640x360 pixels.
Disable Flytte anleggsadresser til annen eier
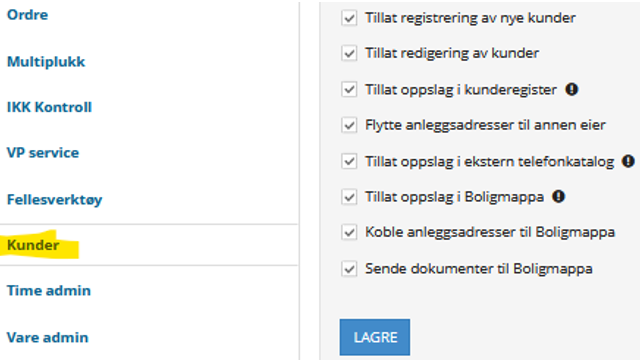pos(349,125)
